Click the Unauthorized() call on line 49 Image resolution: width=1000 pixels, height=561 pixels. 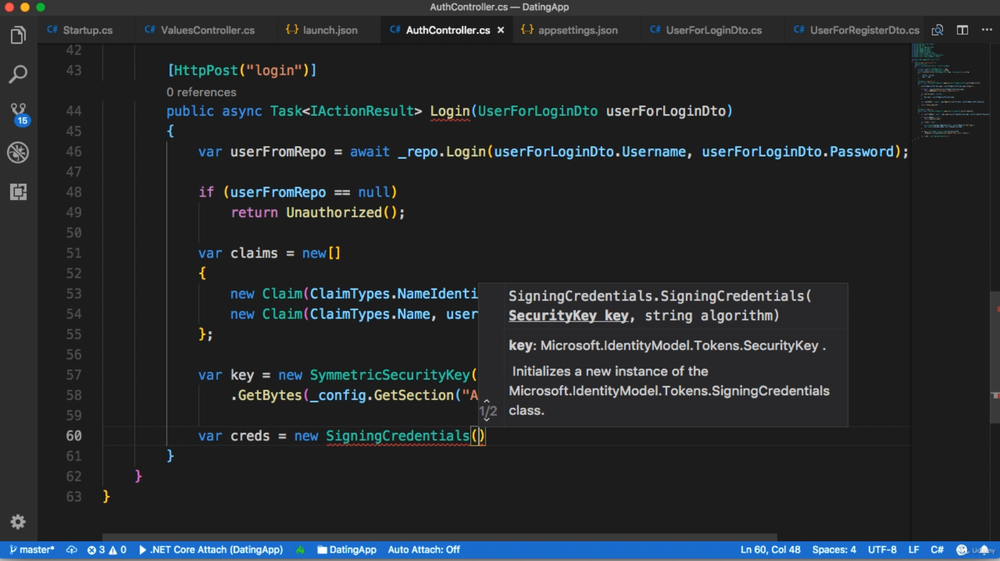[341, 212]
